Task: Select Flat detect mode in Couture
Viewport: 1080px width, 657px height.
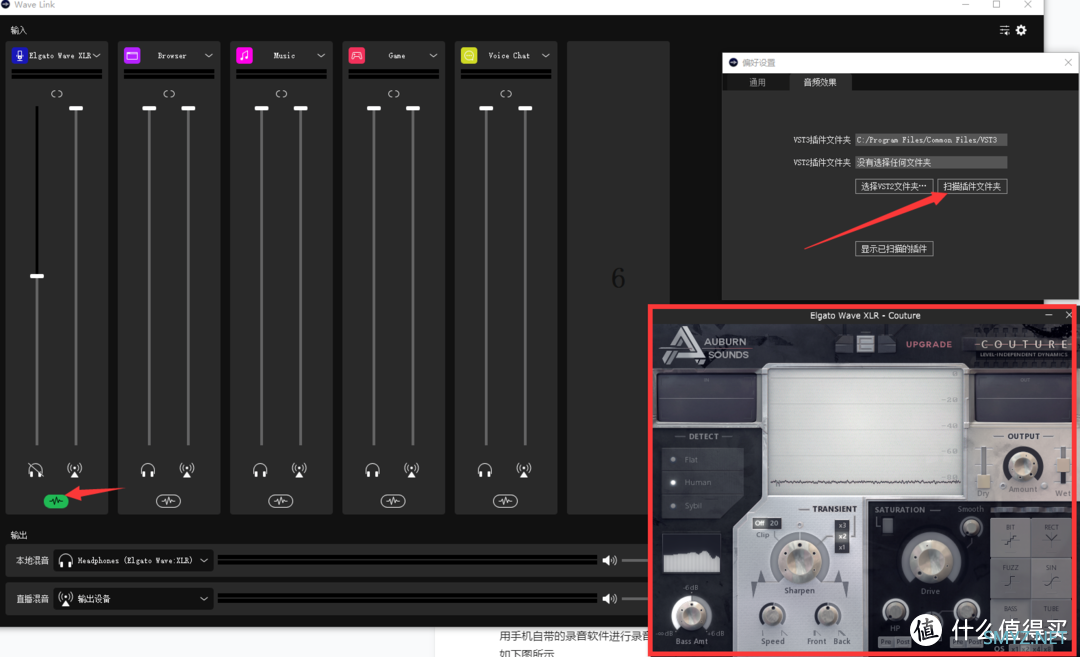Action: point(691,459)
